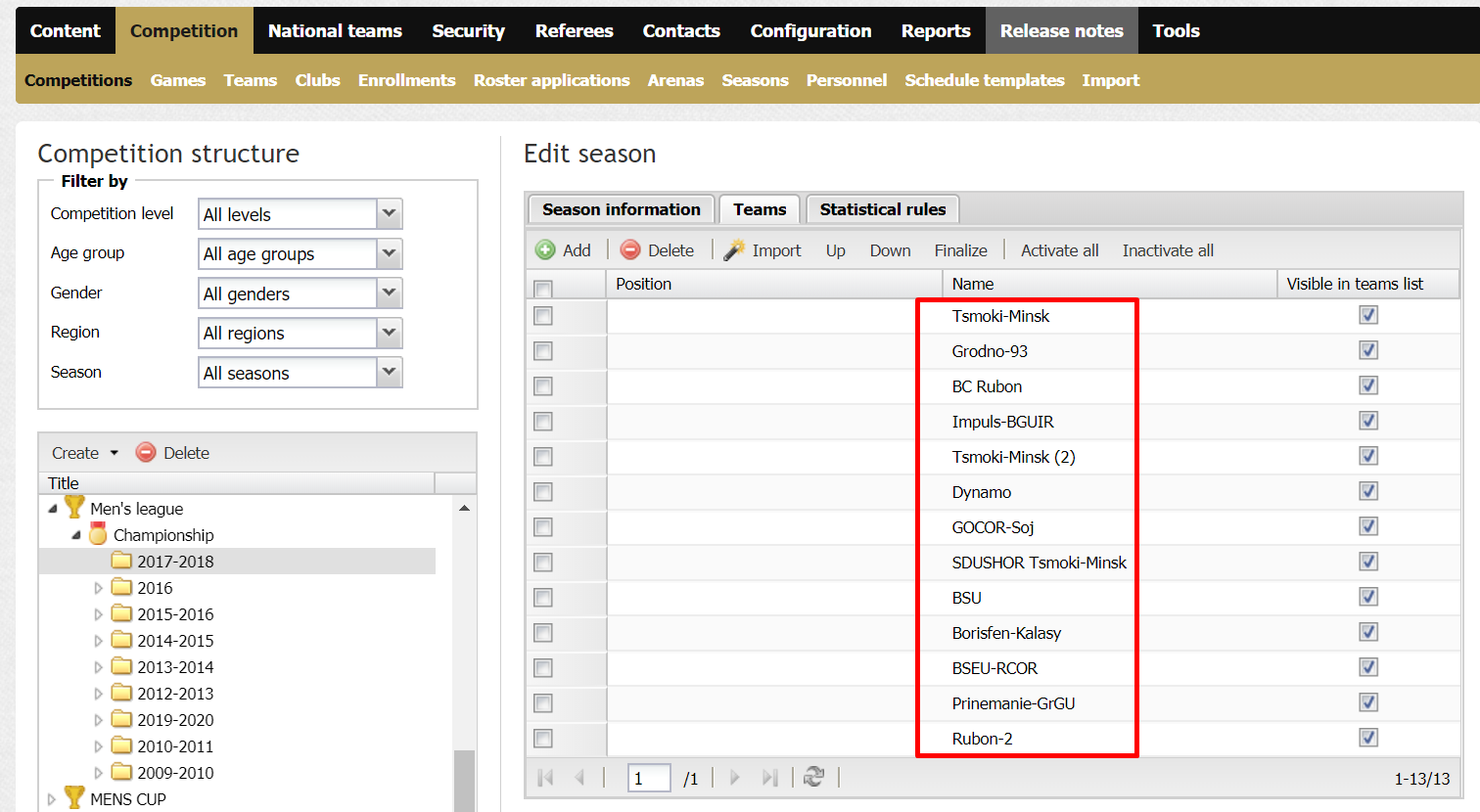
Task: Select the Prinemanie-GrGU team name
Action: (x=1013, y=703)
